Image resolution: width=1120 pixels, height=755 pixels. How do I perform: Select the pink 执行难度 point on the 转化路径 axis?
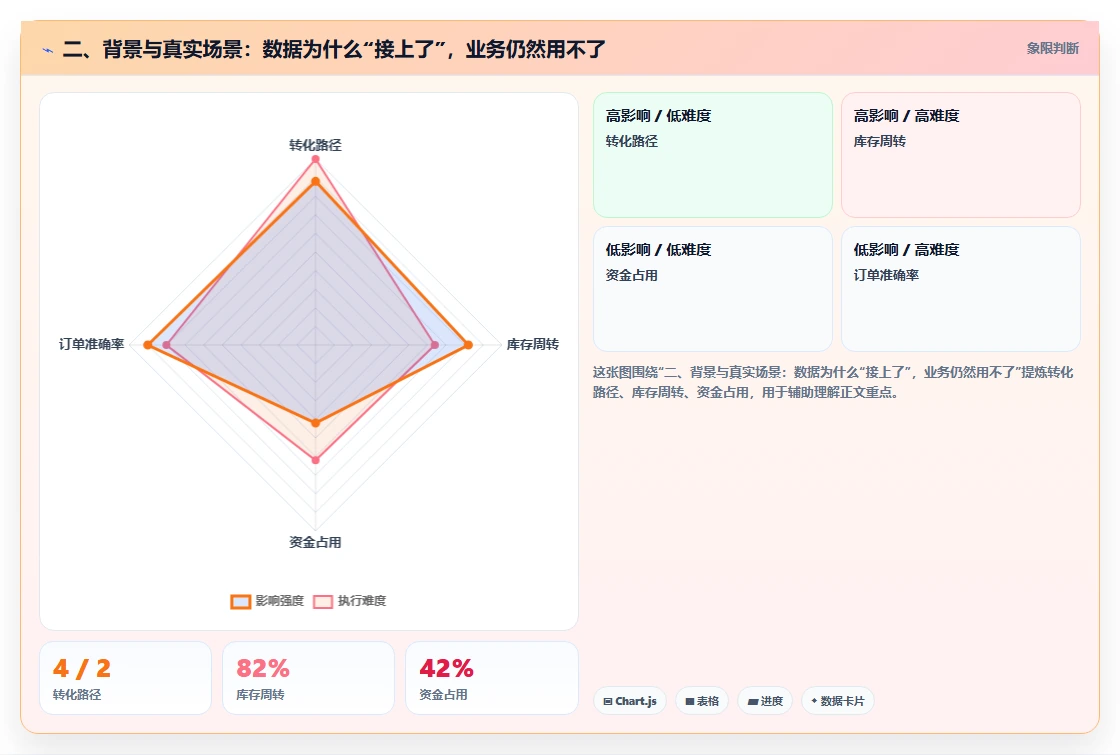coord(315,159)
